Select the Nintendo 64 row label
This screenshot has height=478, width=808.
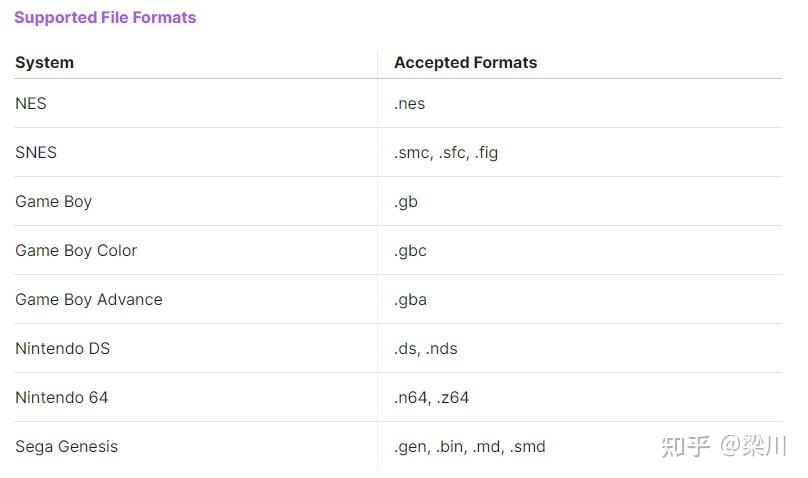61,397
